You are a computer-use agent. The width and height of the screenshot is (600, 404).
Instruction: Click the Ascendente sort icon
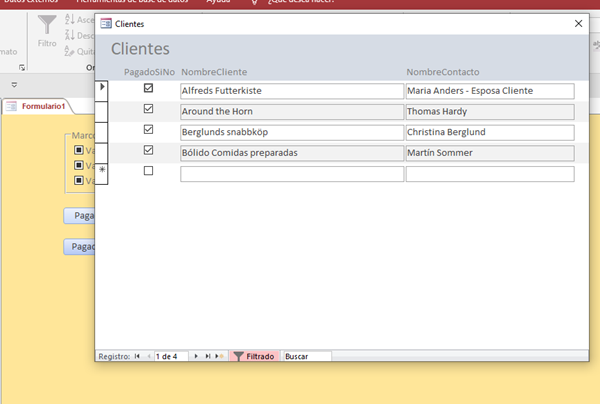(70, 19)
